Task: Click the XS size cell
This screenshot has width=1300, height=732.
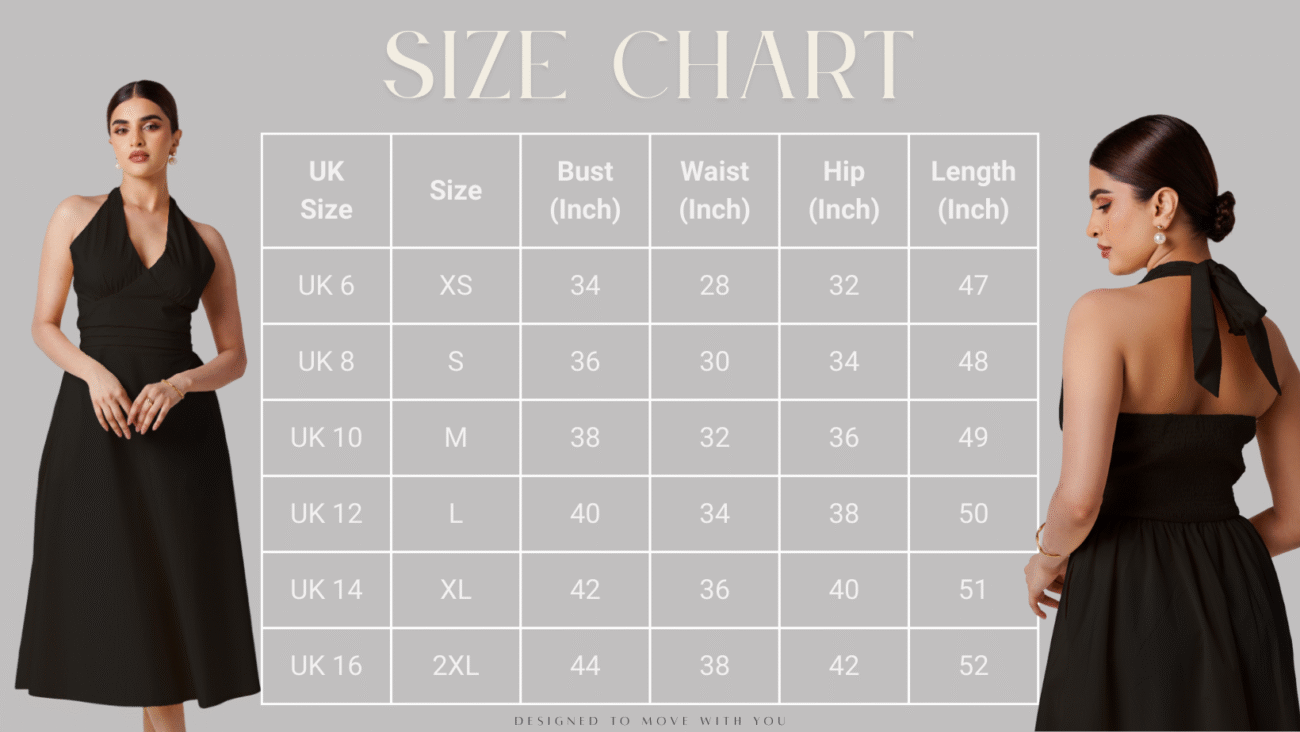Action: [455, 285]
